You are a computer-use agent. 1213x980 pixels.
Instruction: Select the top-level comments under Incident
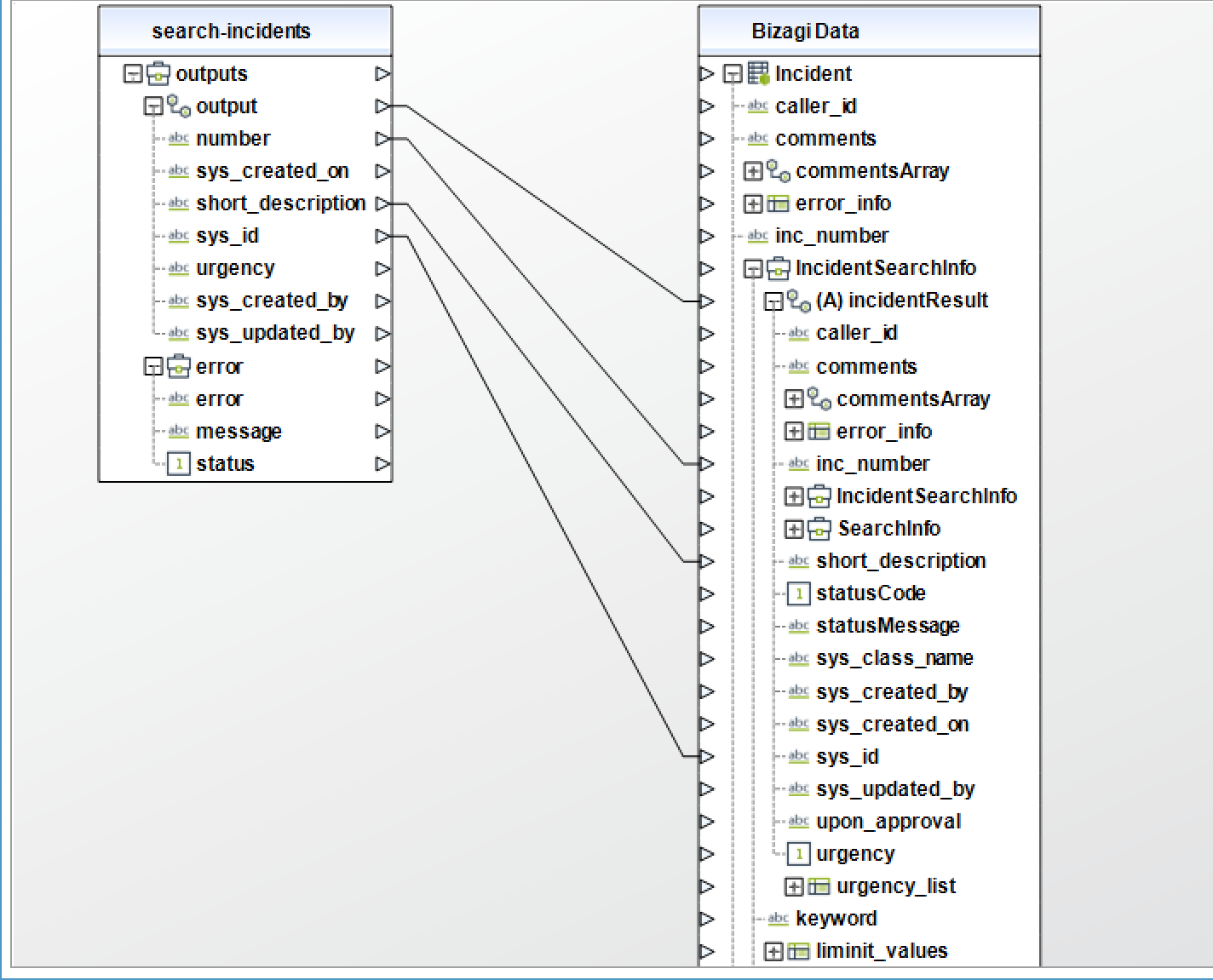click(825, 139)
